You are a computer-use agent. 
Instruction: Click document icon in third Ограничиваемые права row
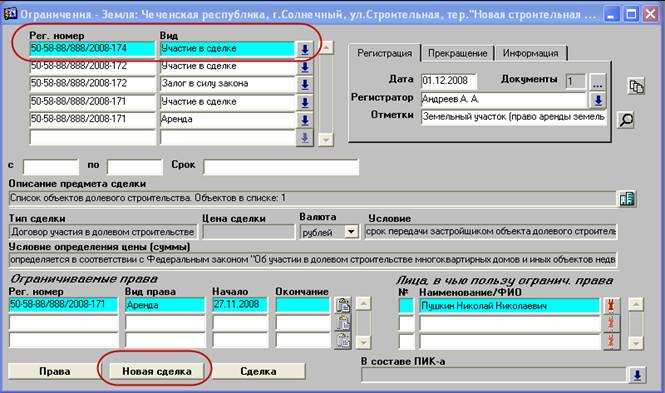pyautogui.click(x=343, y=340)
